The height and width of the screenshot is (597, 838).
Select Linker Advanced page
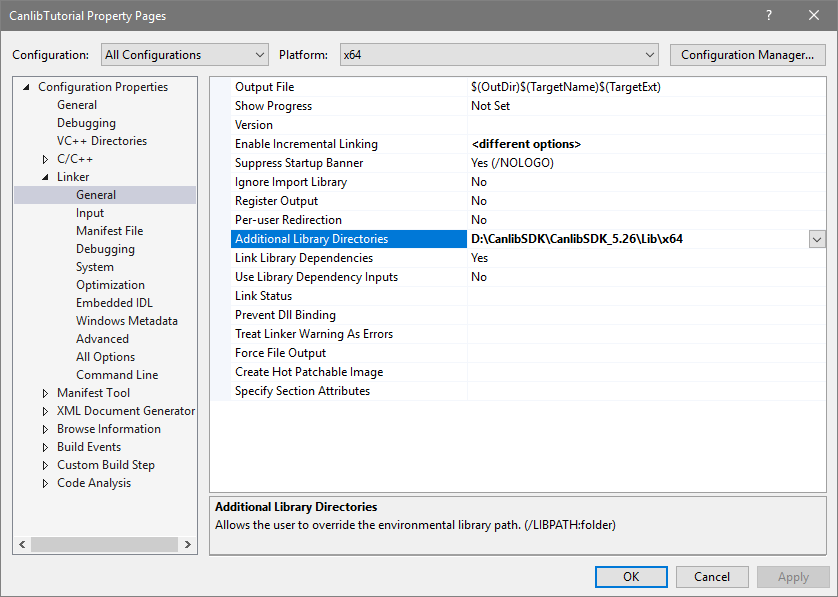(102, 339)
